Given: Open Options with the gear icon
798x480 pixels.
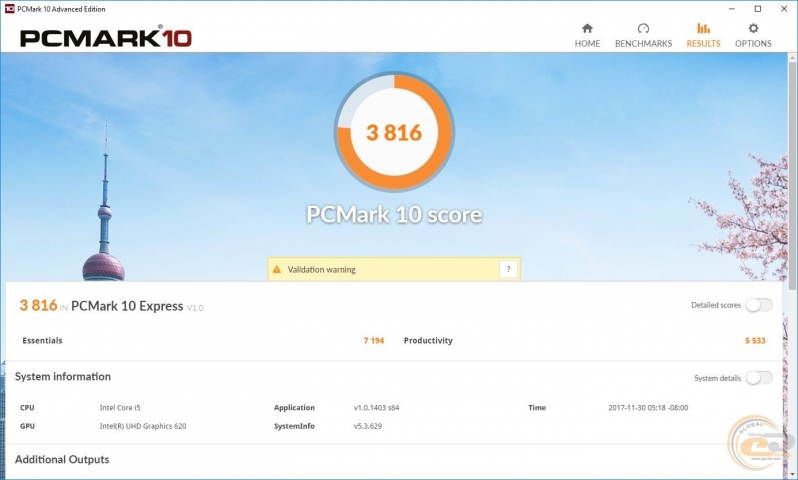Looking at the screenshot, I should tap(753, 28).
